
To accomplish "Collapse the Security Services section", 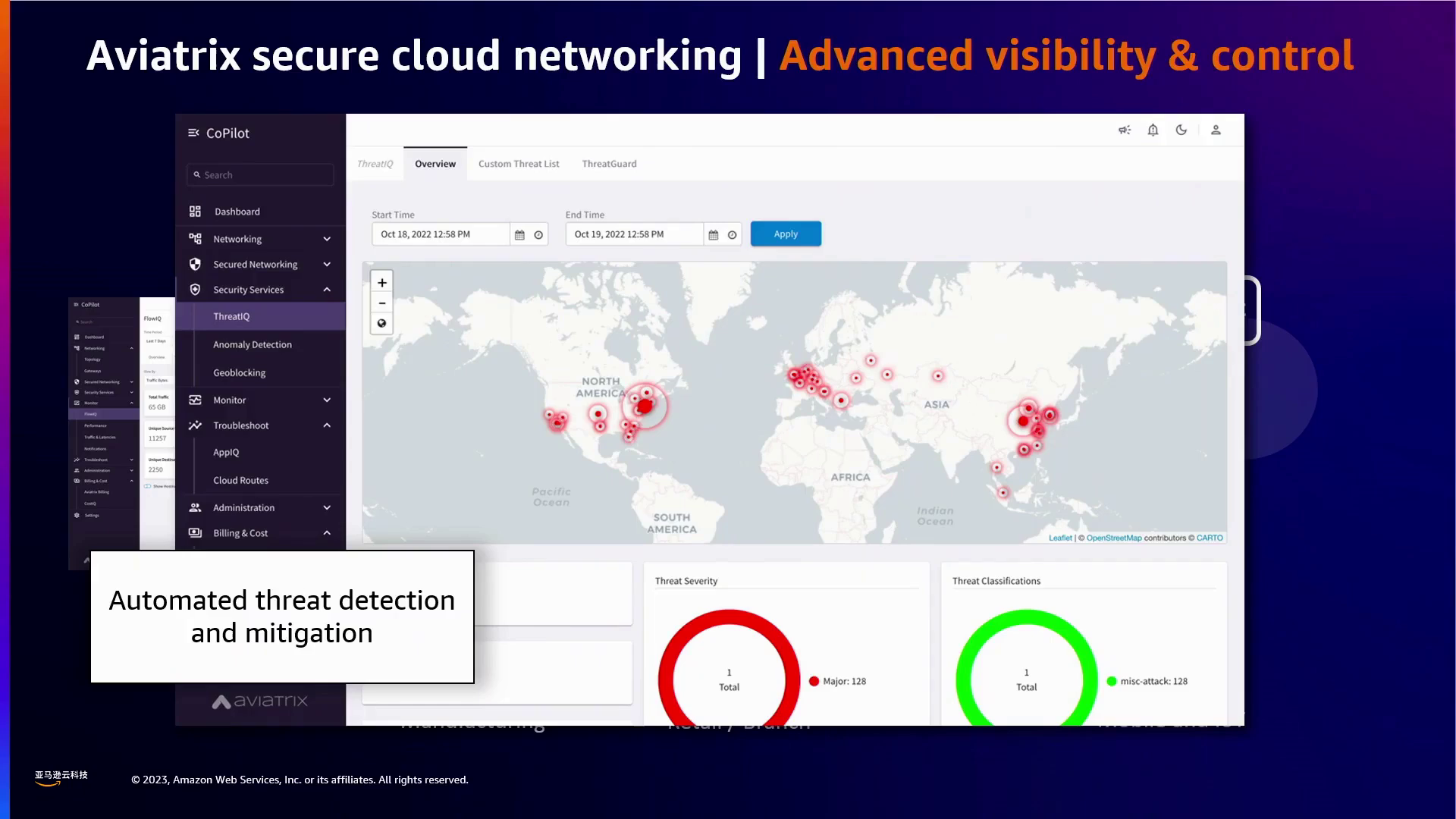I will [327, 290].
